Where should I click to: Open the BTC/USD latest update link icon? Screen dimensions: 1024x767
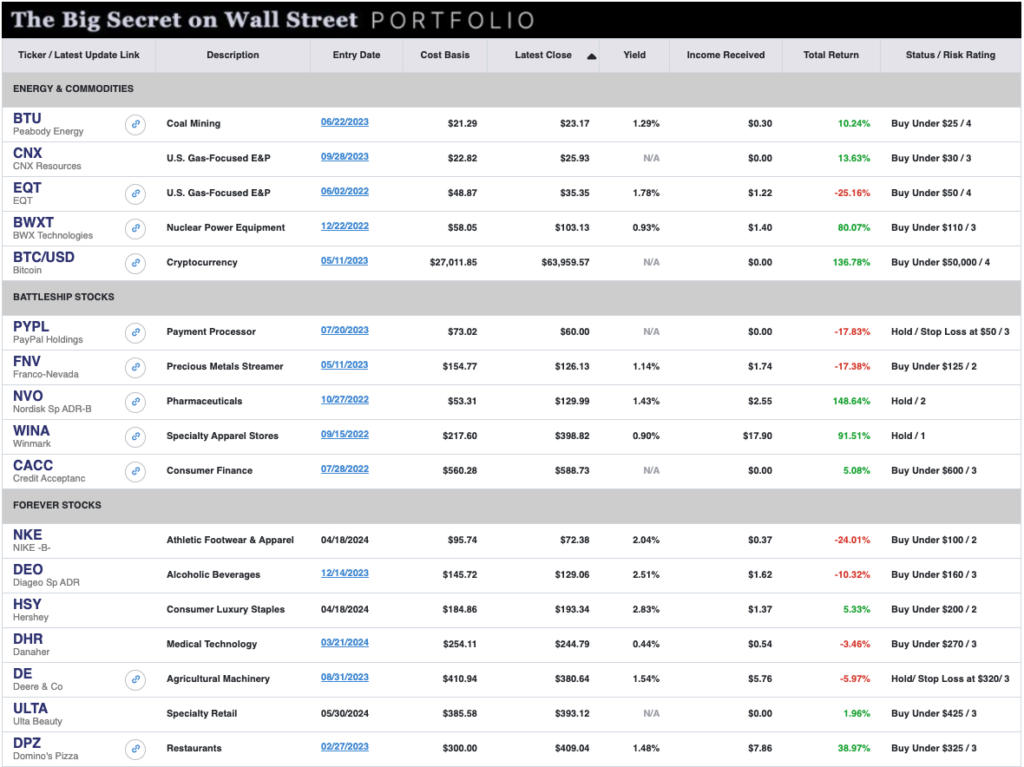tap(135, 263)
